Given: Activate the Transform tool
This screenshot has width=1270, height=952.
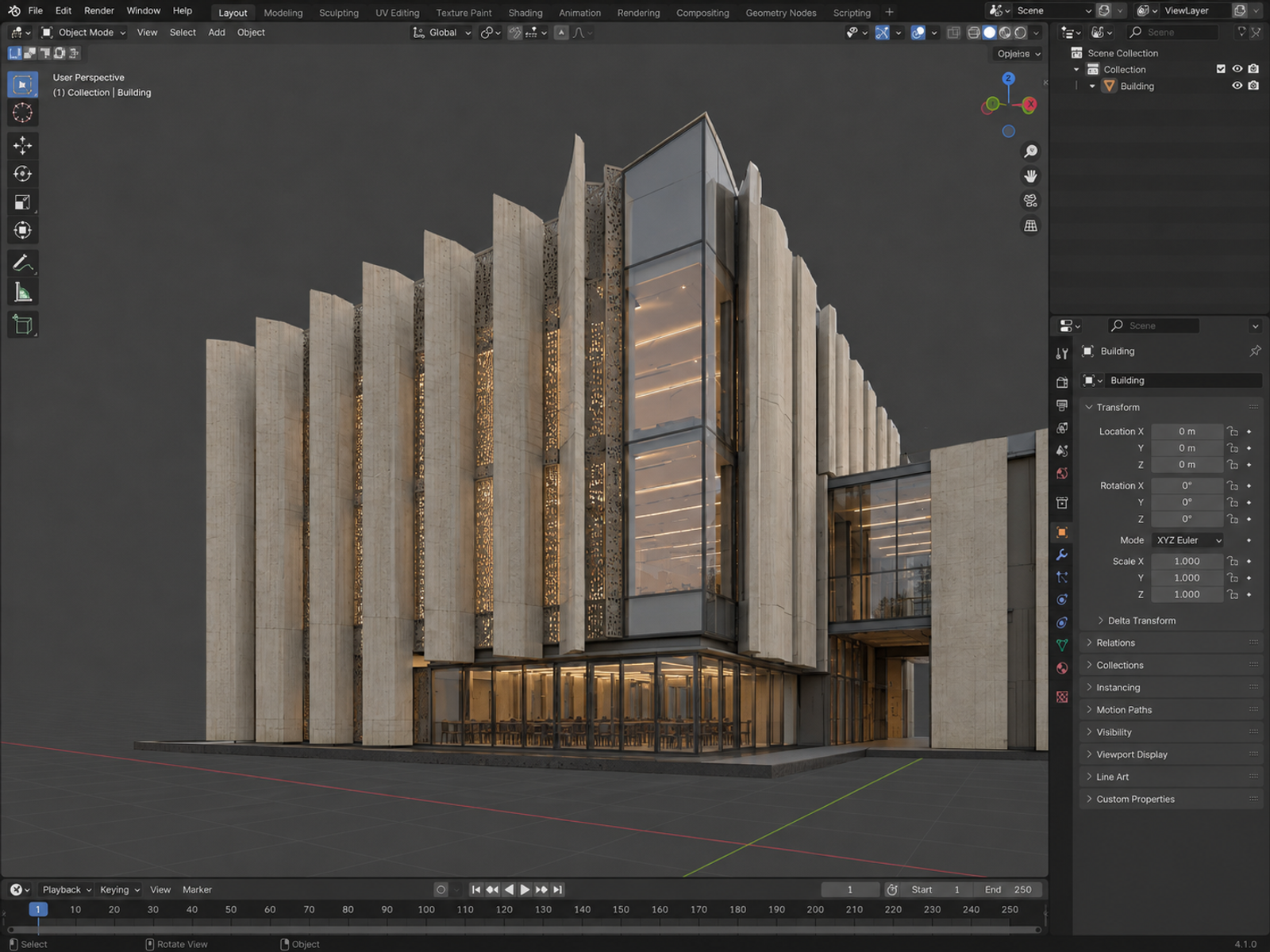Looking at the screenshot, I should (23, 231).
